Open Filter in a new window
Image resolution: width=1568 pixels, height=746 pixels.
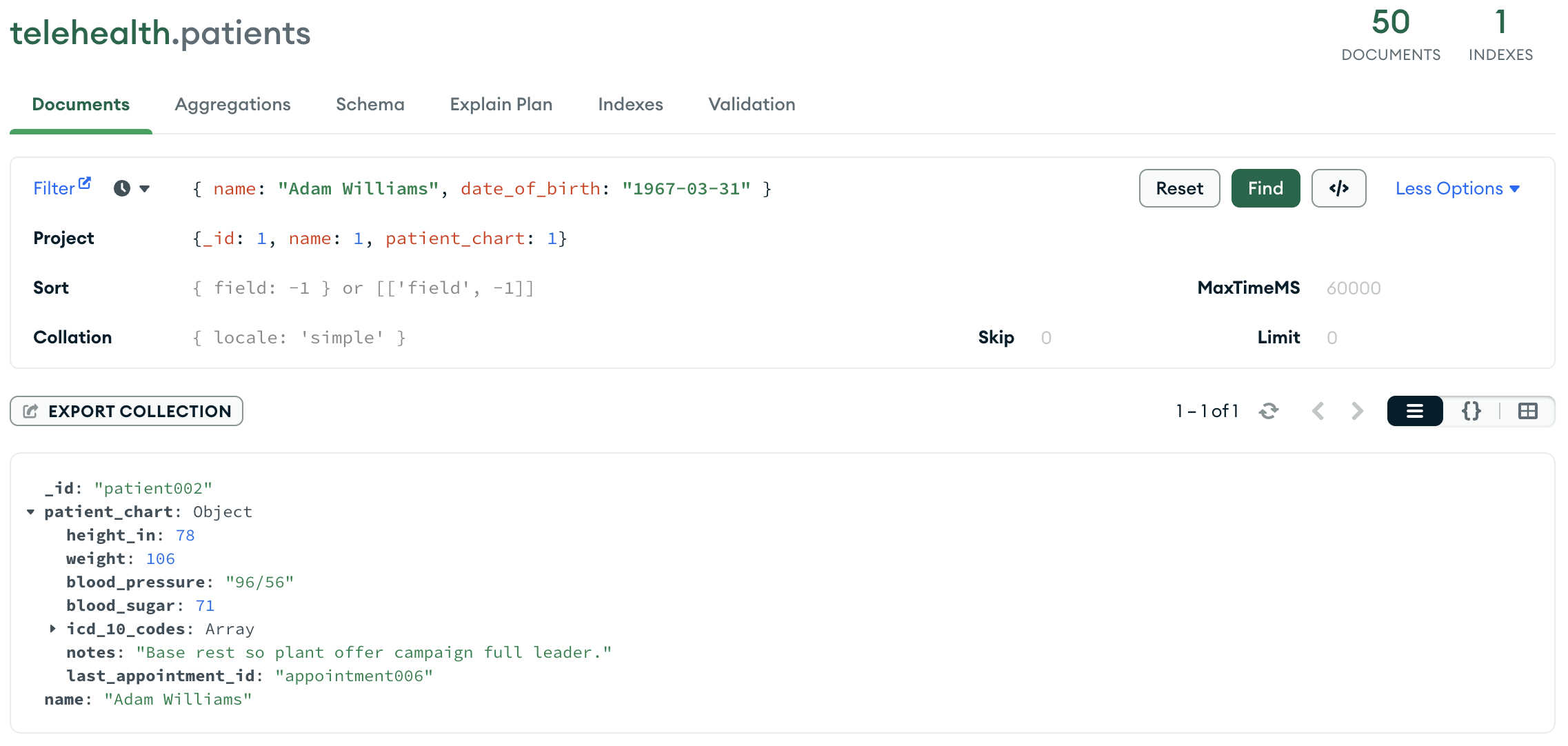pos(85,181)
